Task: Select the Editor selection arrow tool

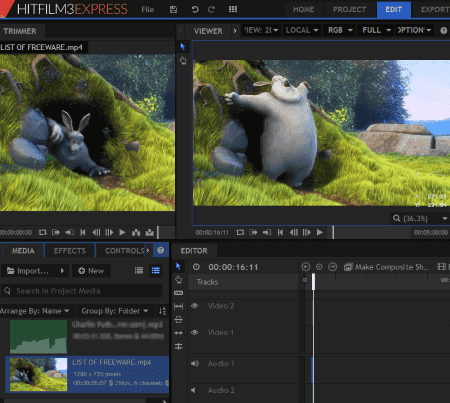Action: (x=178, y=266)
